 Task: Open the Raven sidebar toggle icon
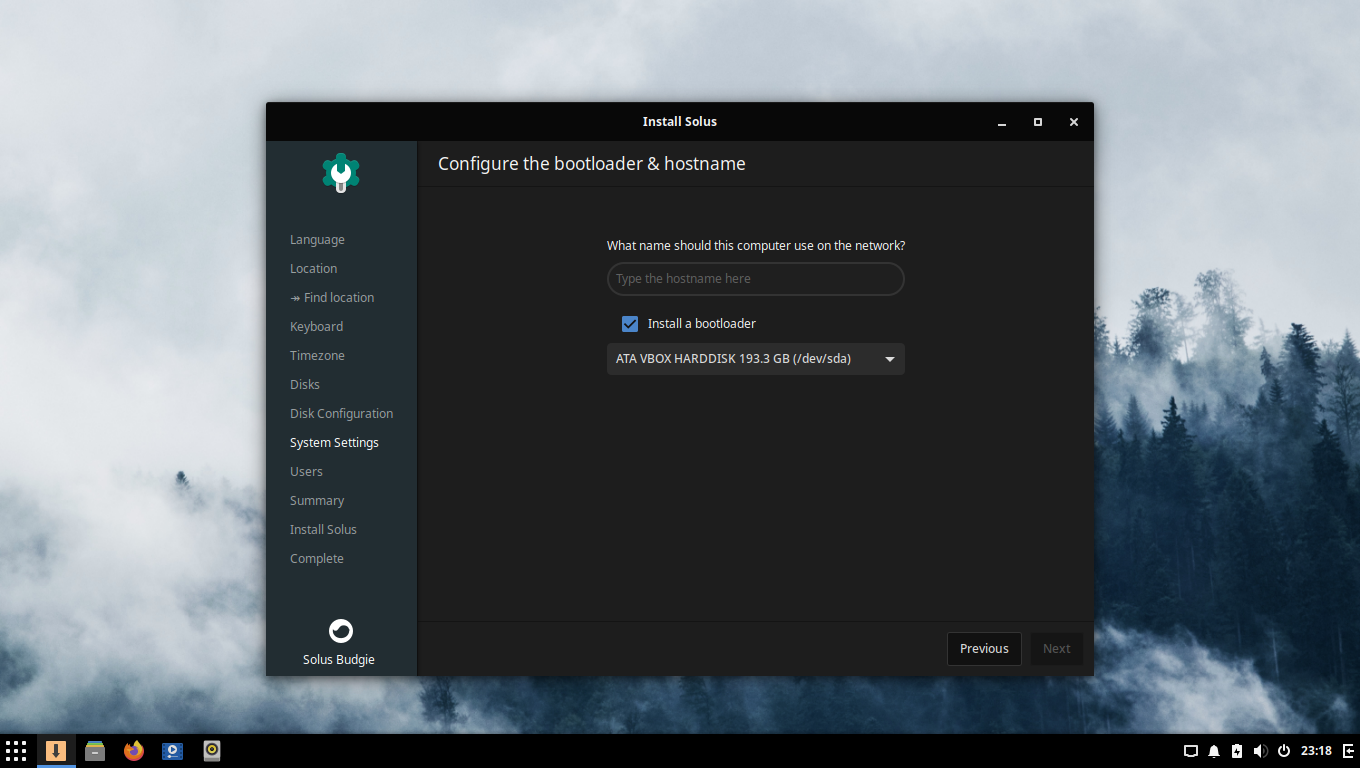point(1348,751)
